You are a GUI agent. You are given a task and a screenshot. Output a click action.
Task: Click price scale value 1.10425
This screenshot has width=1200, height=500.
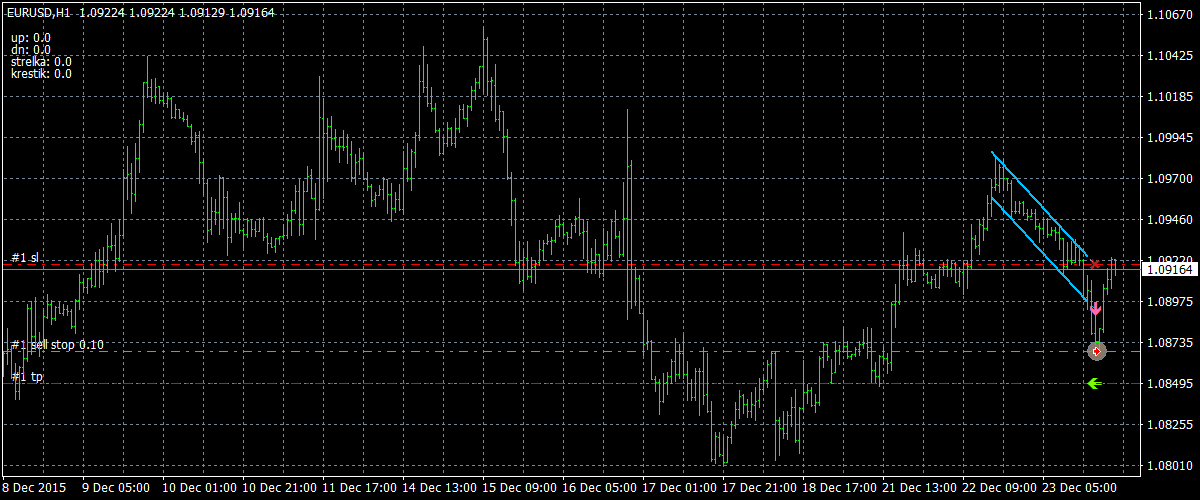1170,56
